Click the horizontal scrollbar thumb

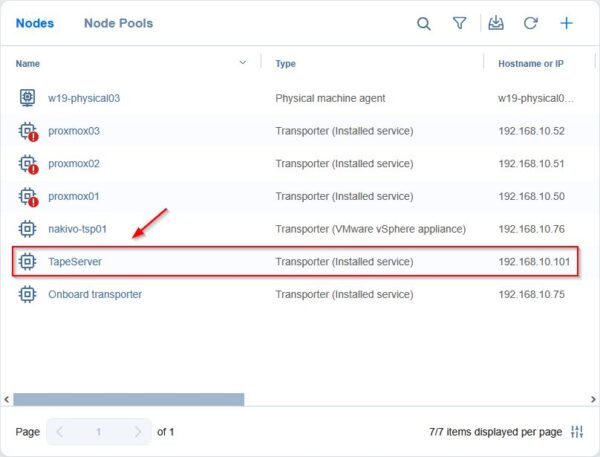129,399
